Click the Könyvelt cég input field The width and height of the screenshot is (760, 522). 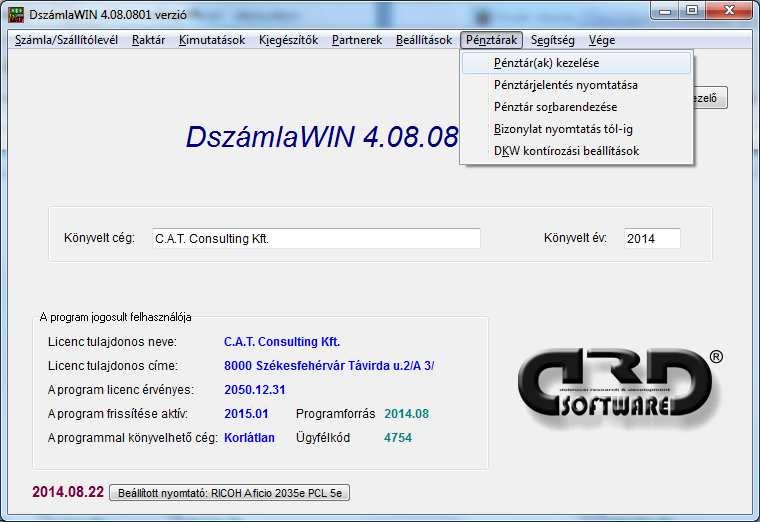tap(316, 238)
